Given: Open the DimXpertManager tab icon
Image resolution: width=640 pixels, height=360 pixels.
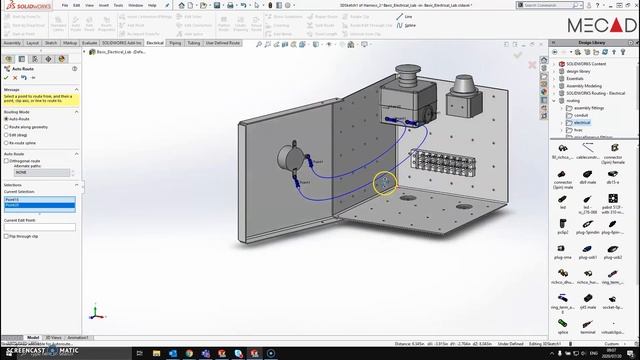Looking at the screenshot, I should point(48,59).
